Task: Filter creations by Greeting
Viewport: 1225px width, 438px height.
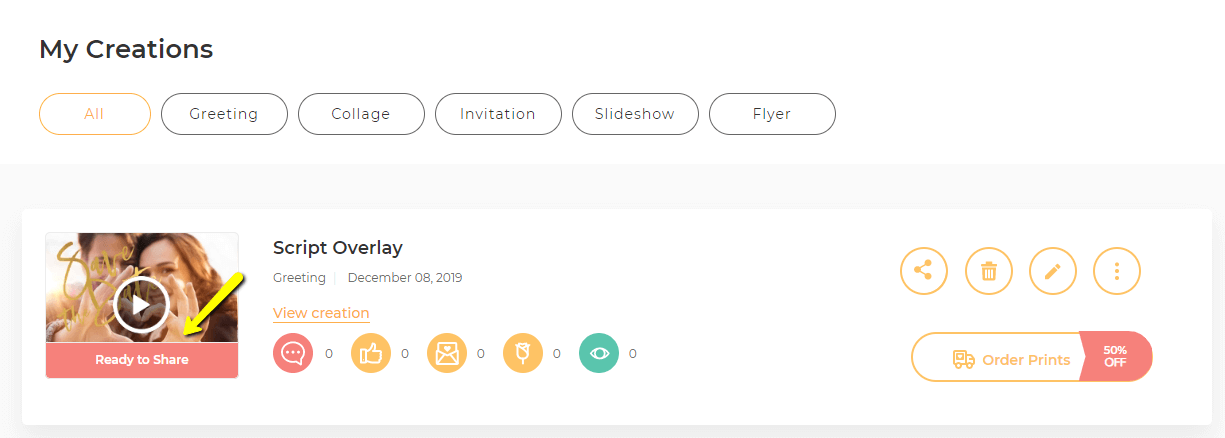Action: pyautogui.click(x=224, y=114)
